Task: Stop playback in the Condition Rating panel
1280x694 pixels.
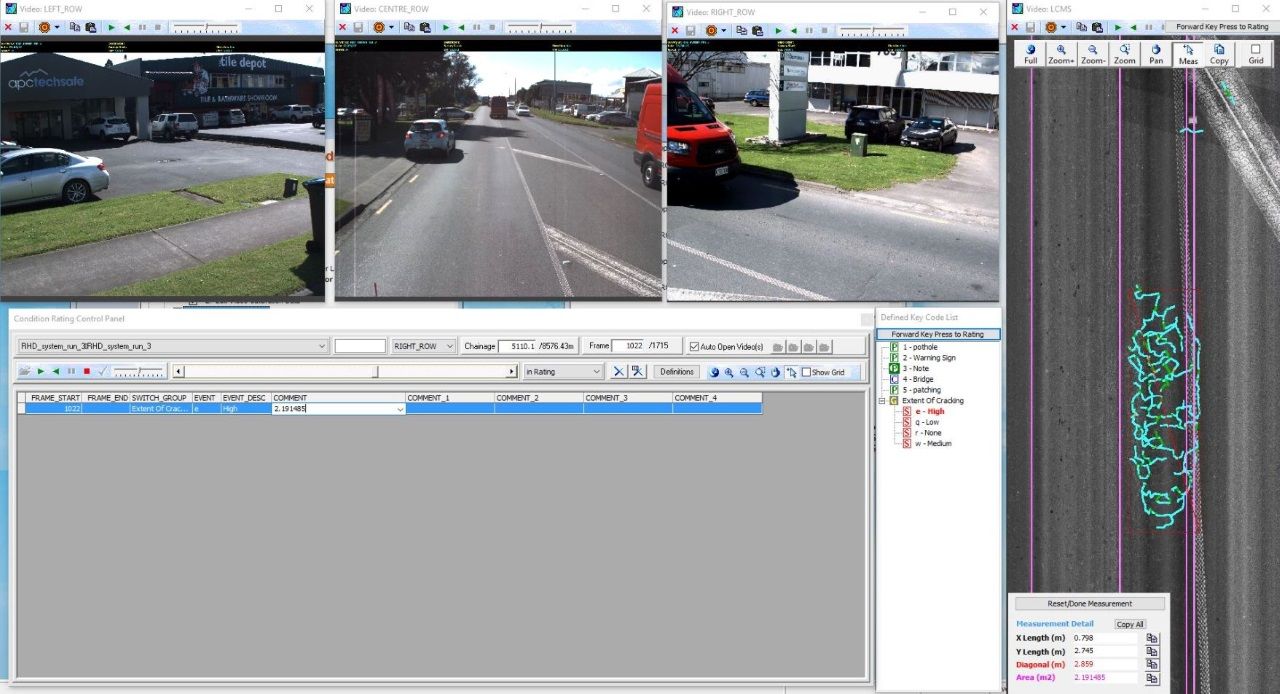Action: coord(87,371)
